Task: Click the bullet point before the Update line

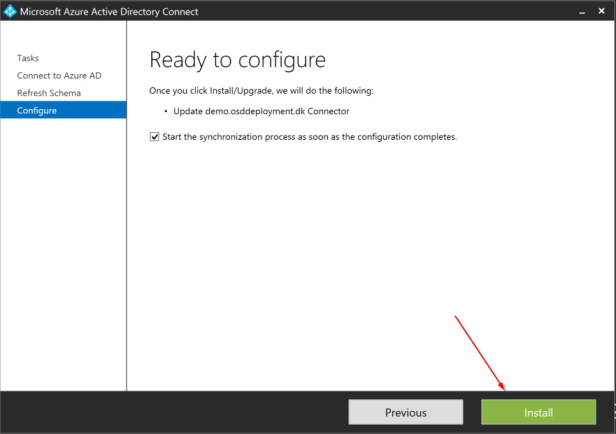Action: tap(164, 112)
